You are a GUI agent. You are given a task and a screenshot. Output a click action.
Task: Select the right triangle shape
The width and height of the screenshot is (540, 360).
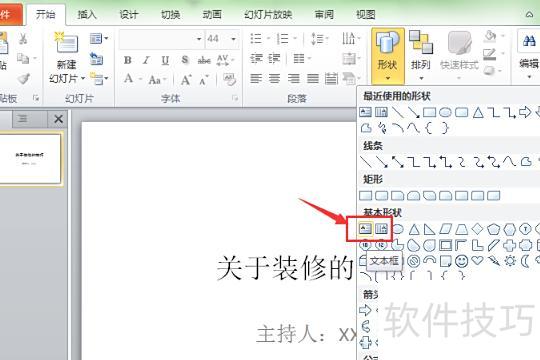(429, 229)
